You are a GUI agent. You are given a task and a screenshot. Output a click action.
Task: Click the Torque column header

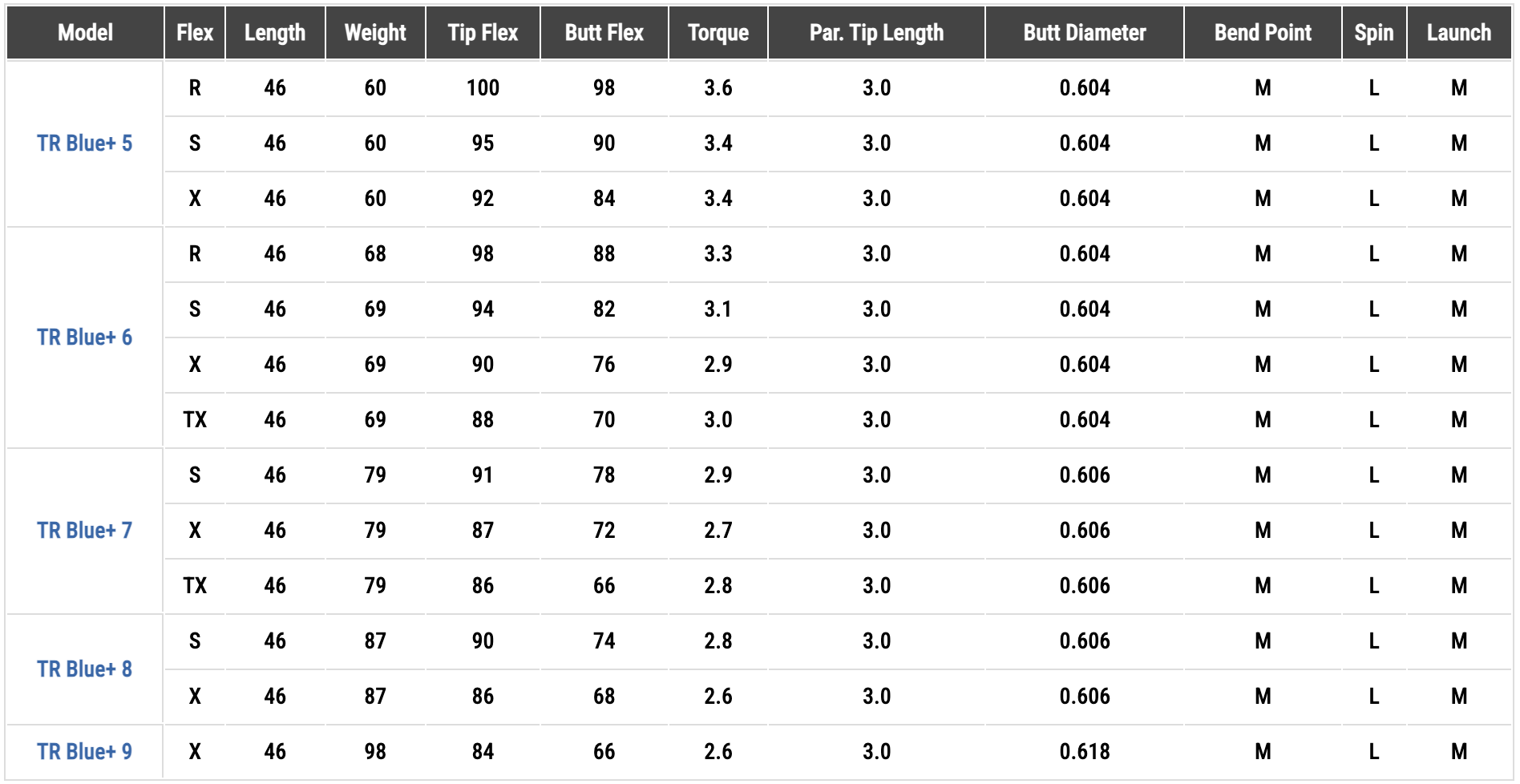point(718,33)
